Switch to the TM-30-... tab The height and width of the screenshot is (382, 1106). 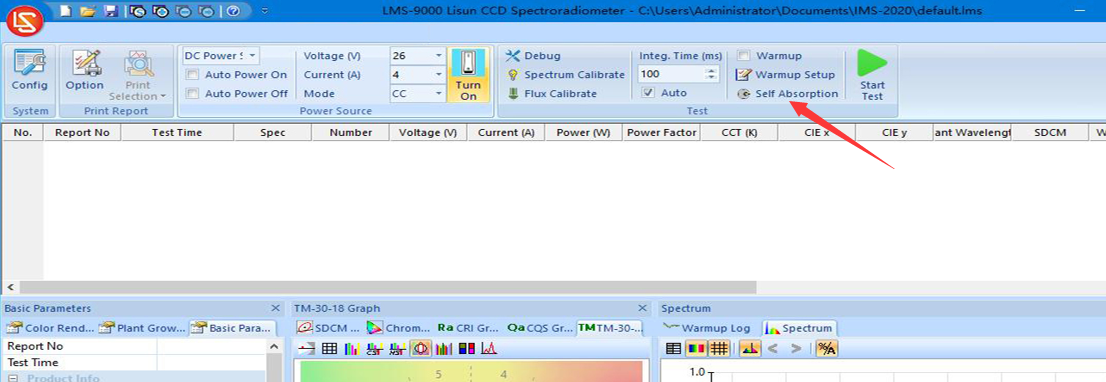[610, 328]
